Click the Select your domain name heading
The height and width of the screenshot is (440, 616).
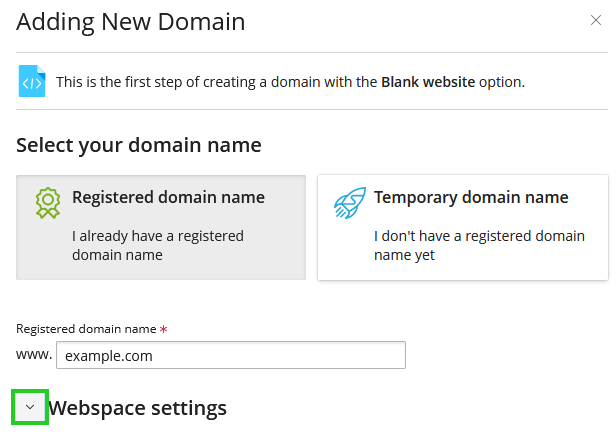pos(139,145)
